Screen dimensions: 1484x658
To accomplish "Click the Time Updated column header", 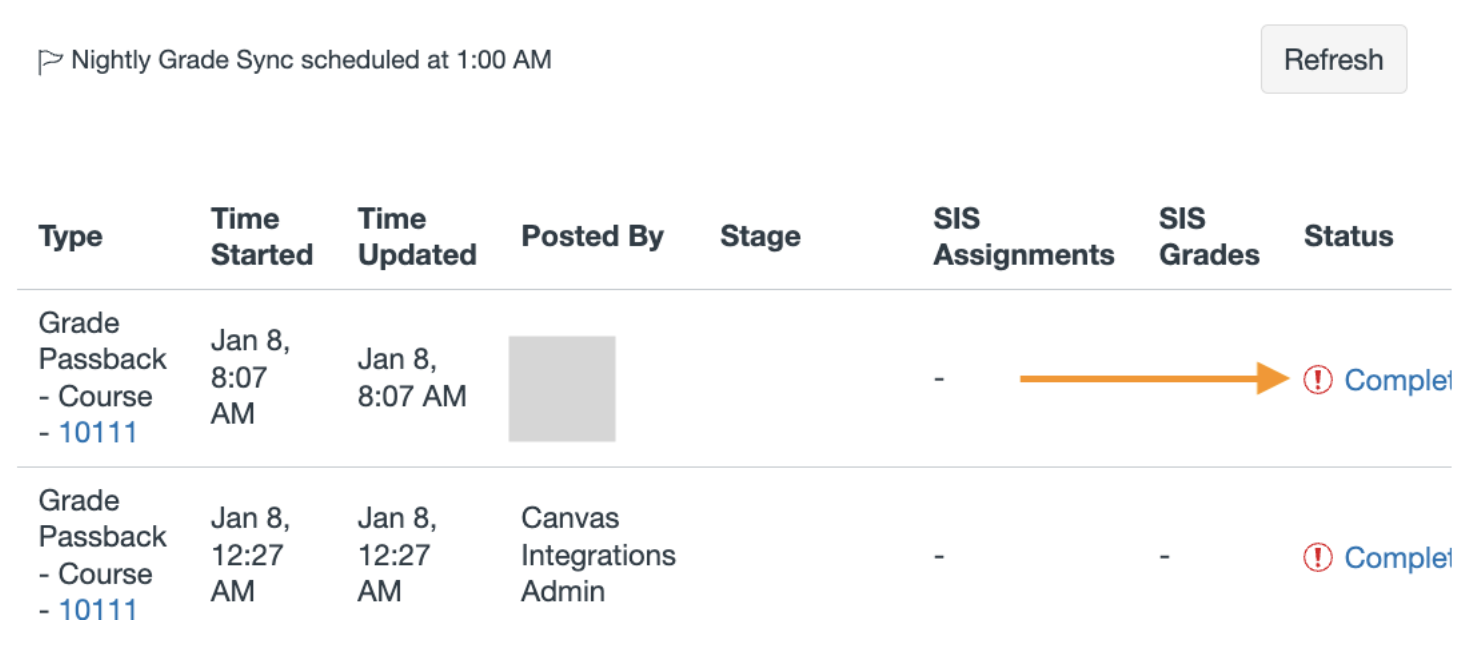I will 416,237.
